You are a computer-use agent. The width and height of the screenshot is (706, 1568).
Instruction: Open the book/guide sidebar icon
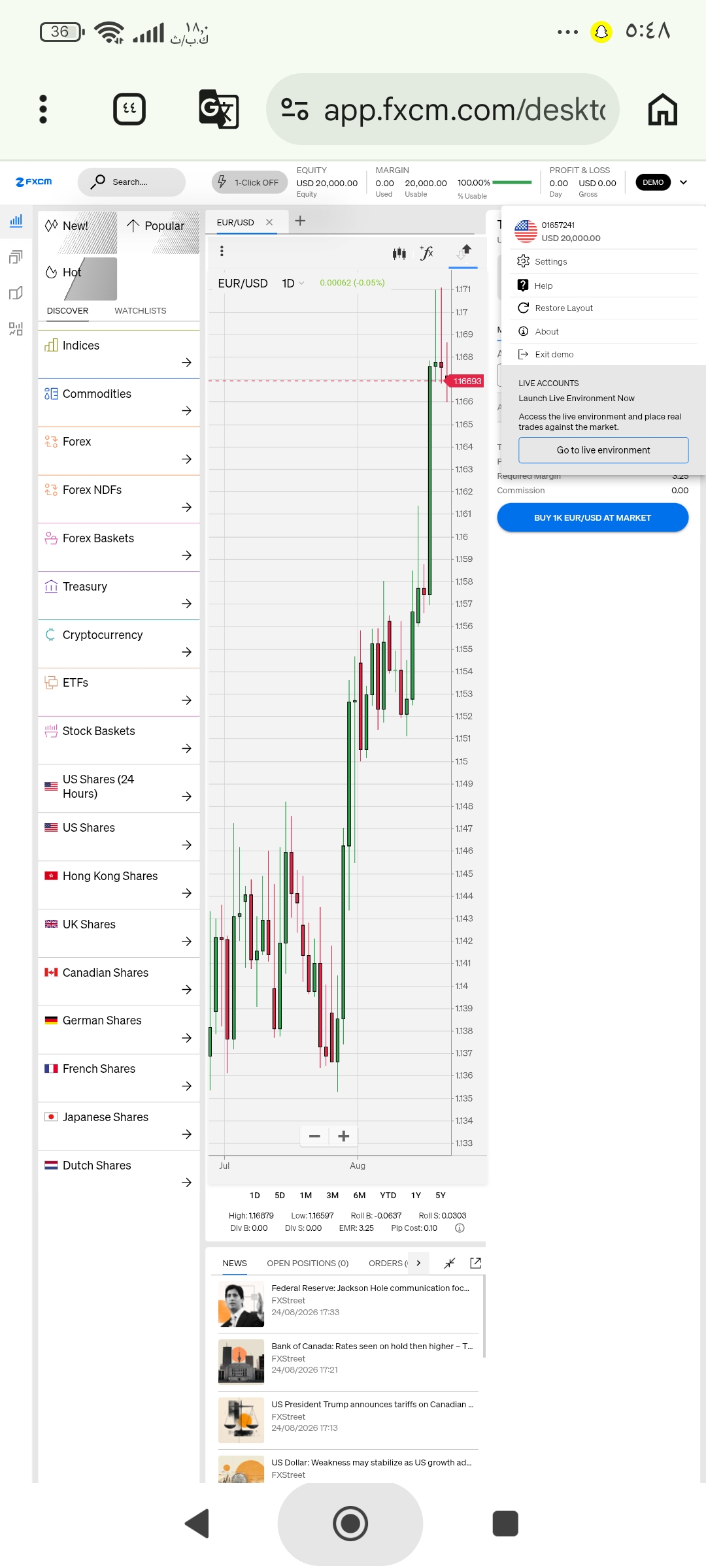pos(16,293)
